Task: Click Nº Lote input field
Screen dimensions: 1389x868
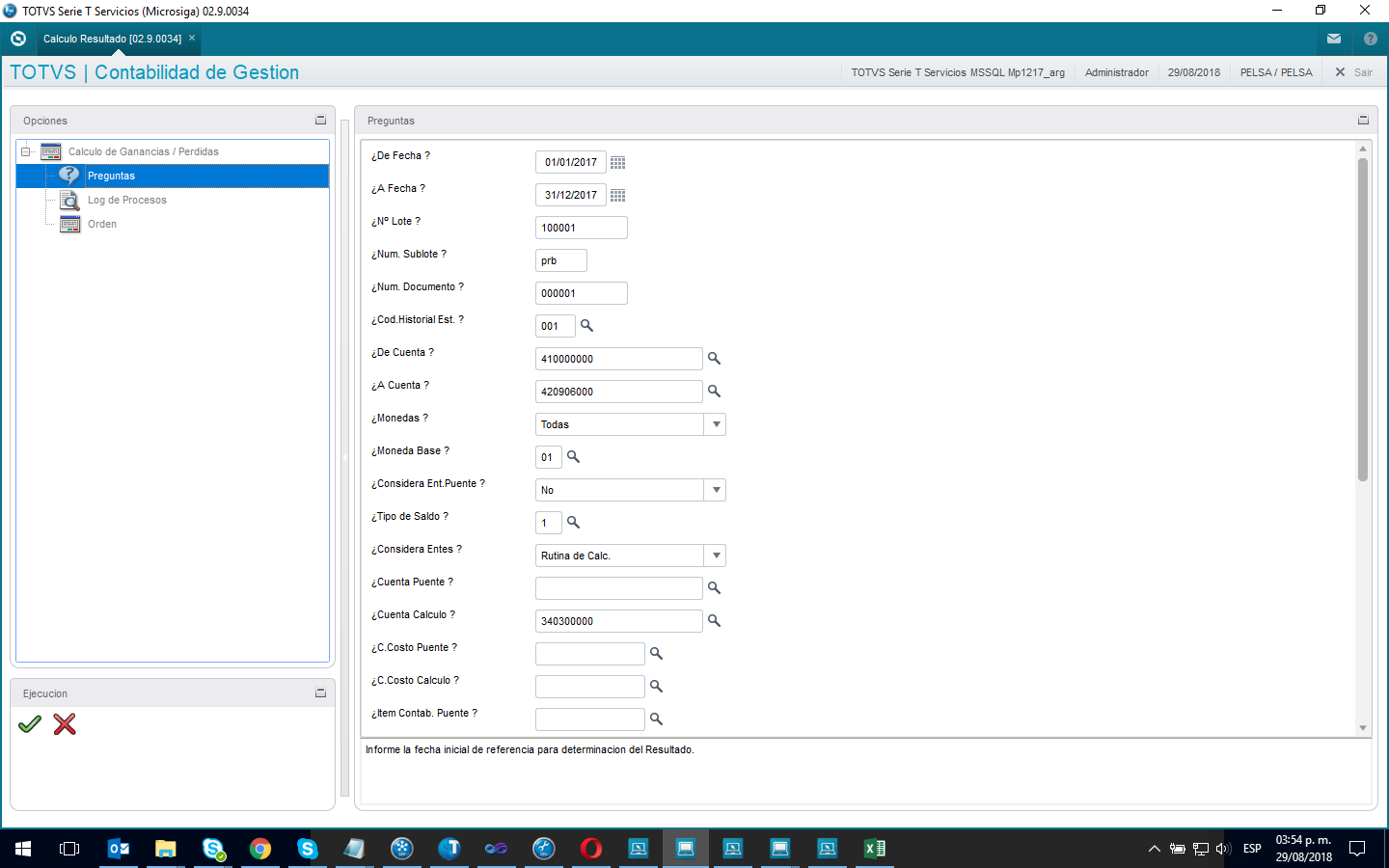Action: pos(582,228)
